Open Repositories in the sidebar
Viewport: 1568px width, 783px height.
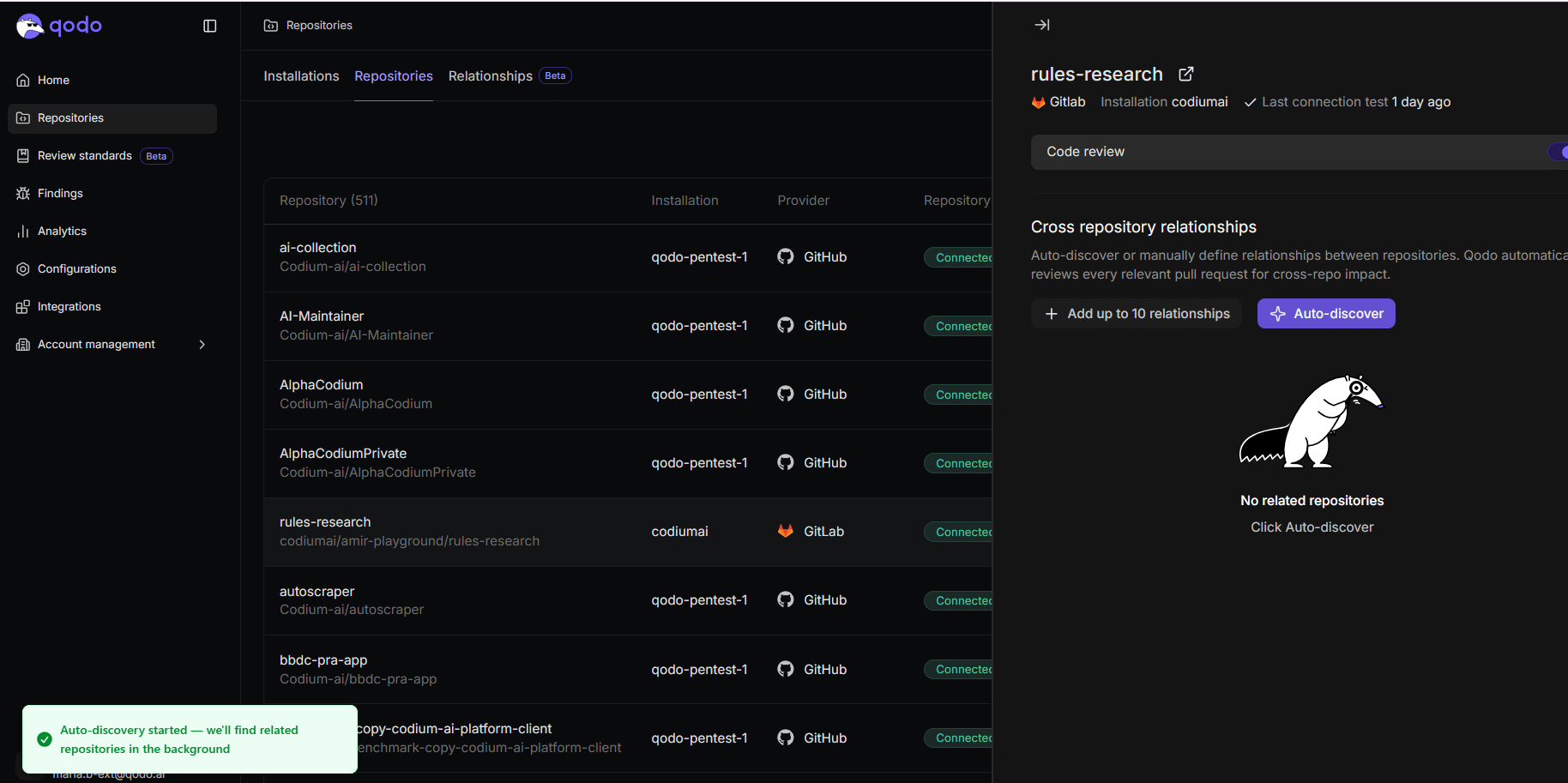(x=112, y=118)
